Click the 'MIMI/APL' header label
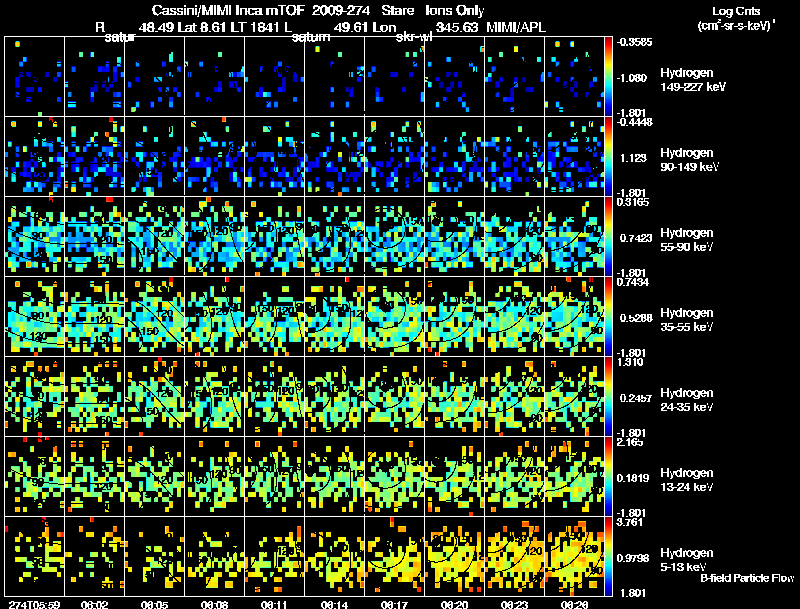 coord(516,27)
